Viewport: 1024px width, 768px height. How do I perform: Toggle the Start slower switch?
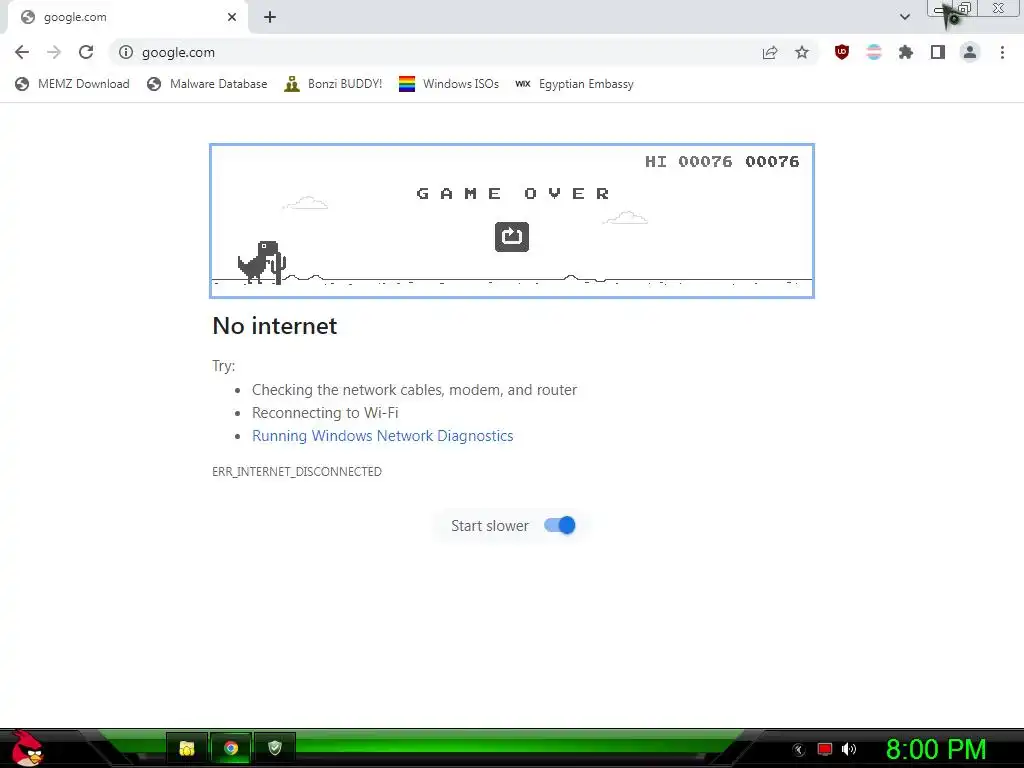[560, 525]
